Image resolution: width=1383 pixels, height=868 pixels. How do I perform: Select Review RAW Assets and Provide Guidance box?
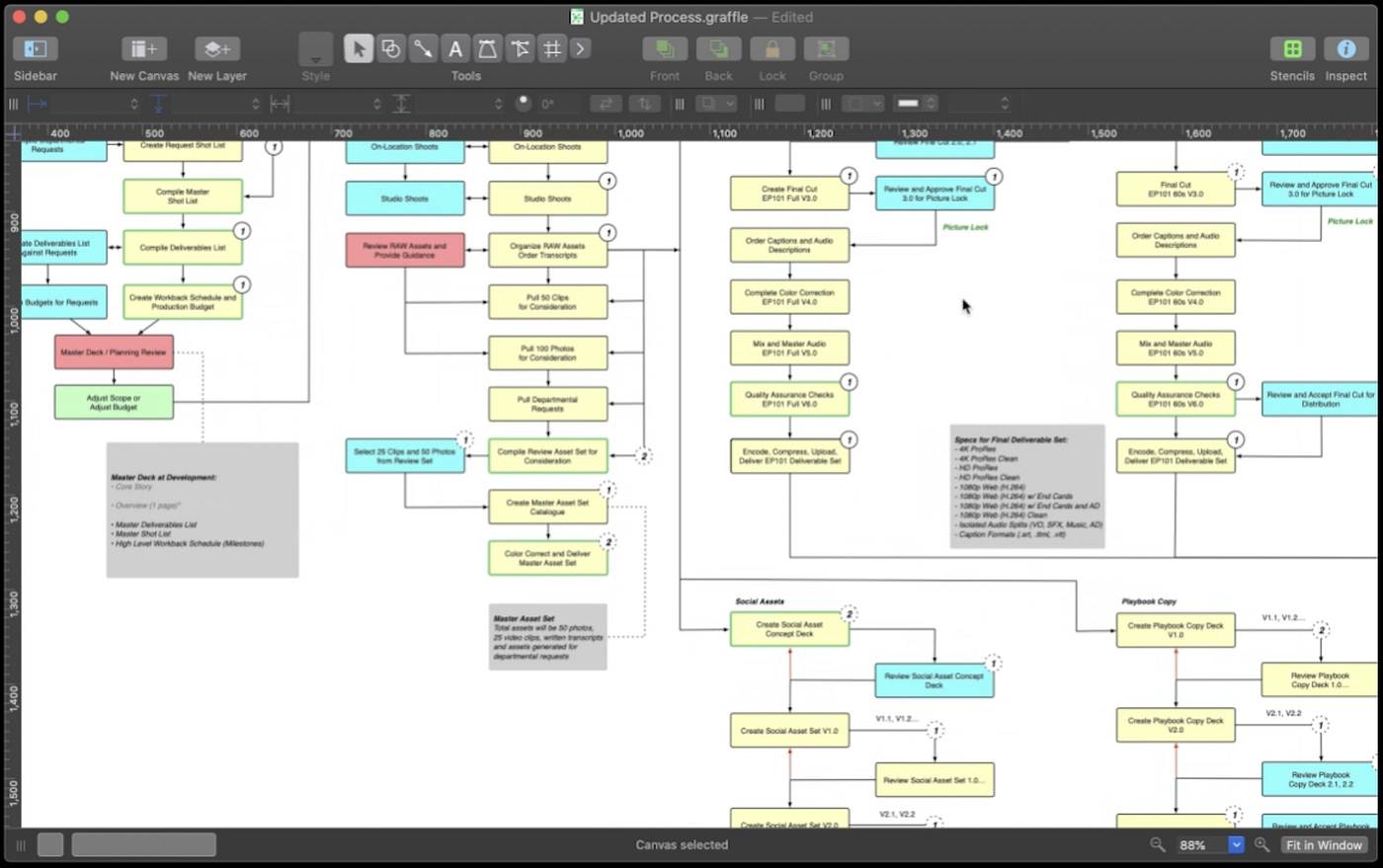[x=405, y=251]
